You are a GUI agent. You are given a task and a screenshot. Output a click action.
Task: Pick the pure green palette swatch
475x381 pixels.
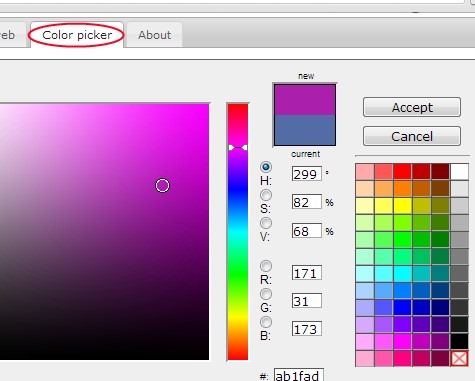click(x=402, y=240)
